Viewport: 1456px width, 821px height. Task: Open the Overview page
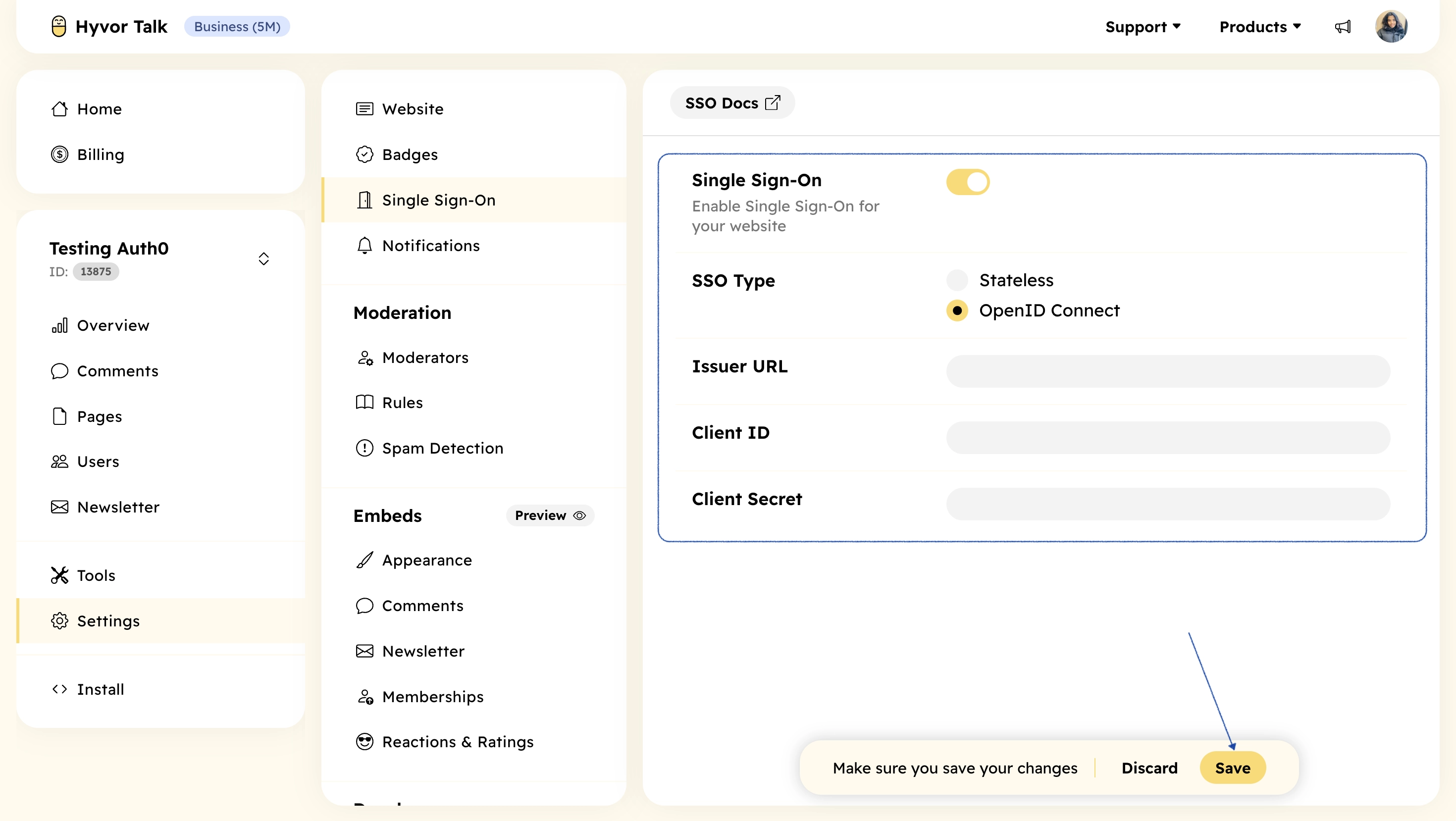pyautogui.click(x=161, y=325)
